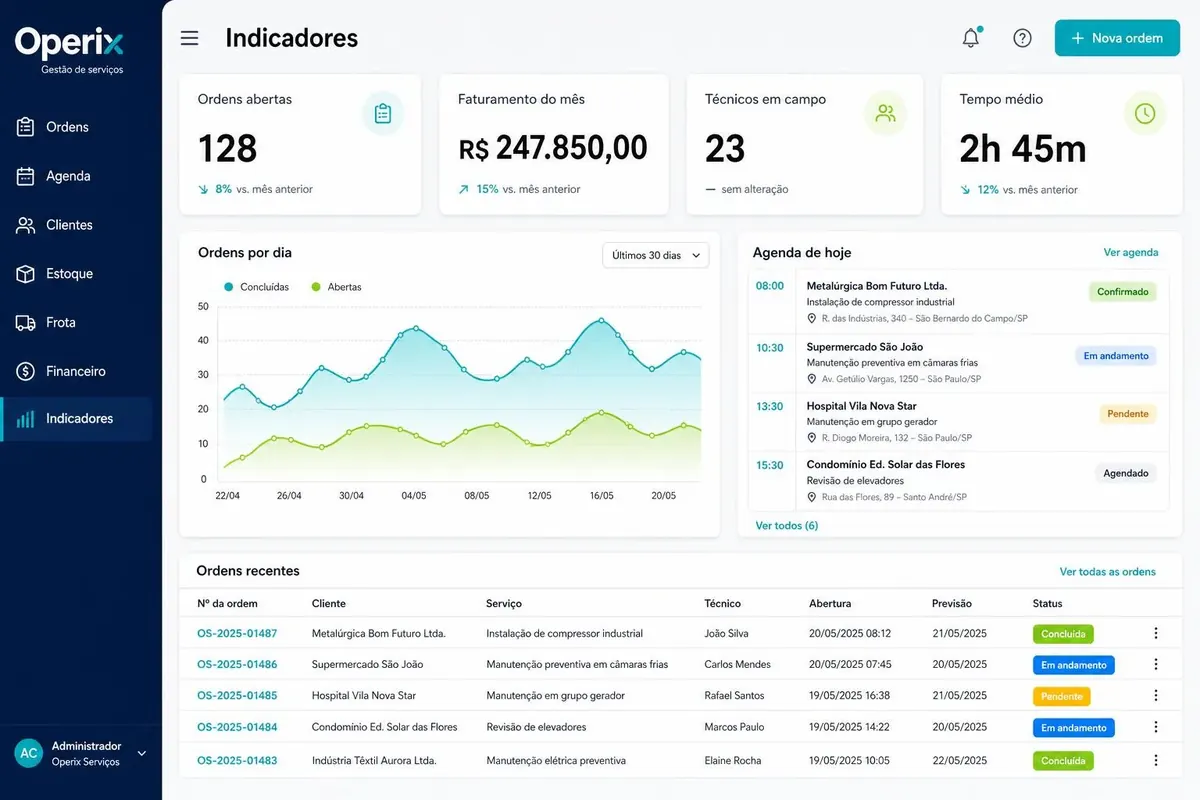Screen dimensions: 1200x800
Task: Click location pin for Av. Getúlio Vargas, 1250
Action: pyautogui.click(x=812, y=379)
